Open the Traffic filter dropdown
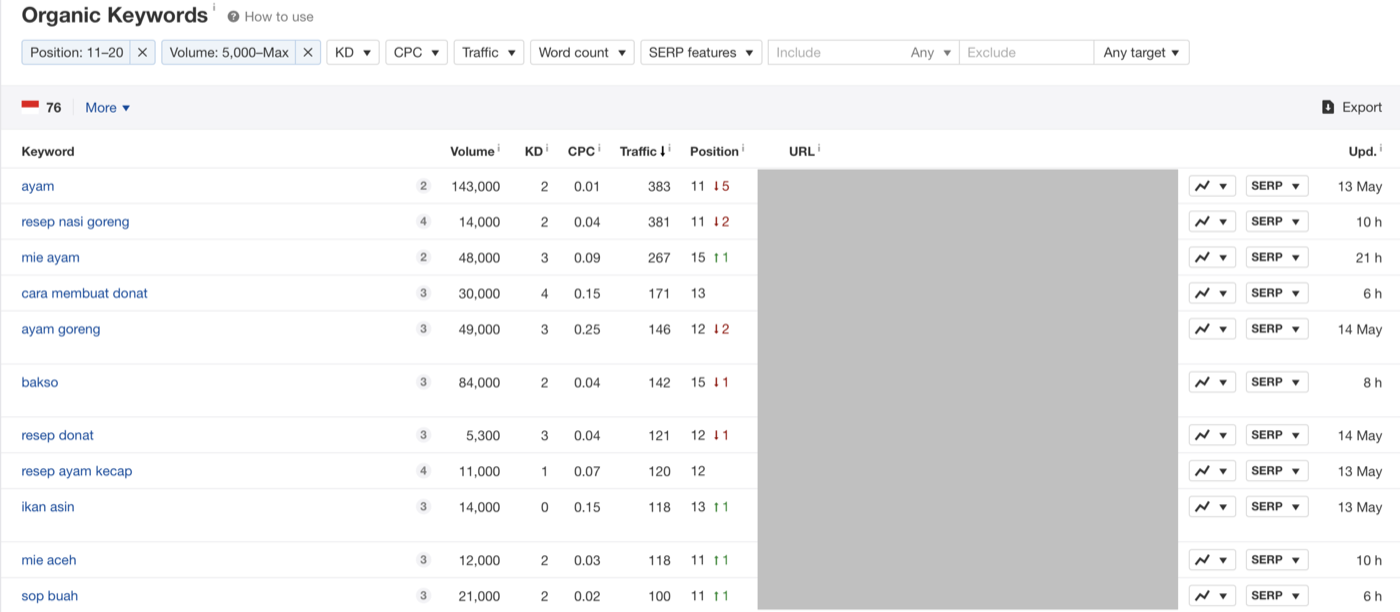 tap(488, 52)
